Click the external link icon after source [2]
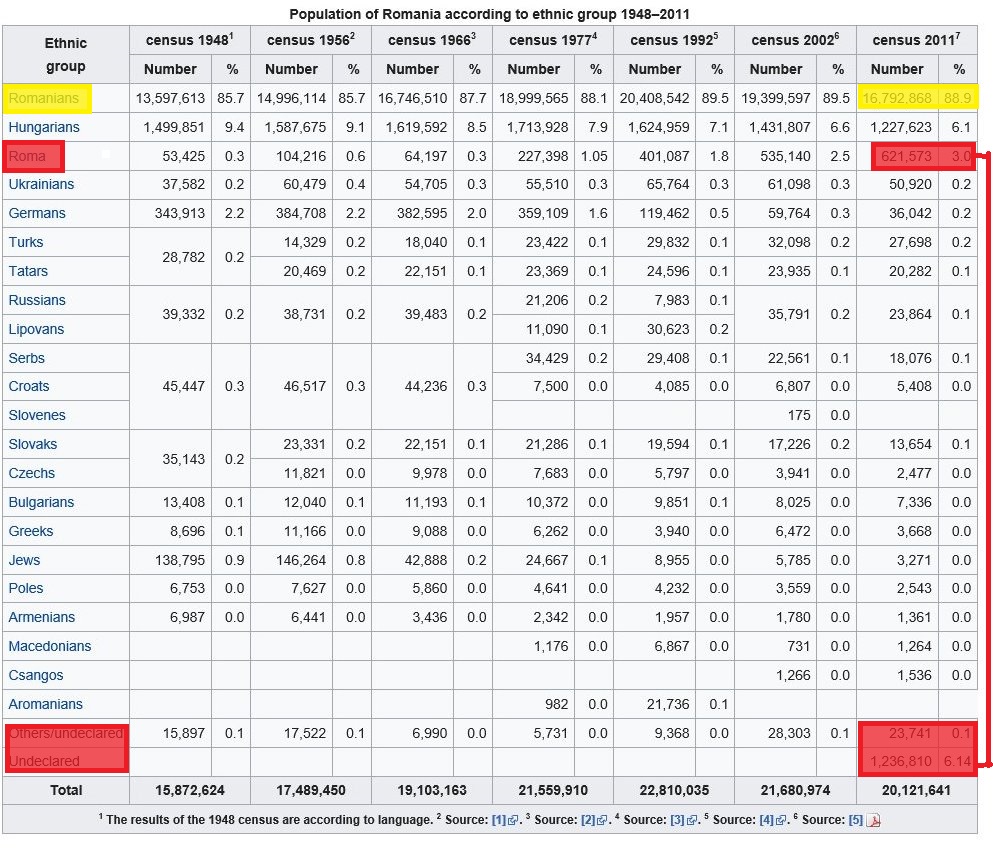Viewport: 993px width, 849px height. [602, 821]
